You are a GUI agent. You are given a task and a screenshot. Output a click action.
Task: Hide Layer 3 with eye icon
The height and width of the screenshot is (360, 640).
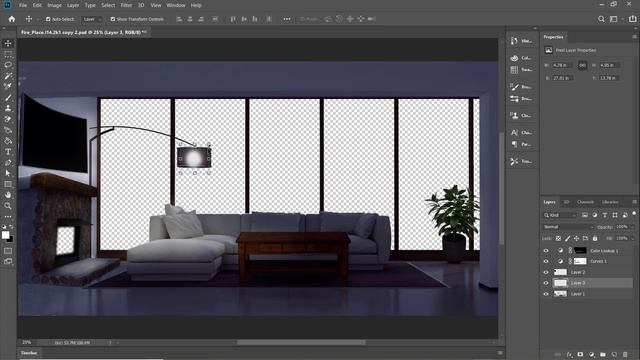pyautogui.click(x=546, y=283)
